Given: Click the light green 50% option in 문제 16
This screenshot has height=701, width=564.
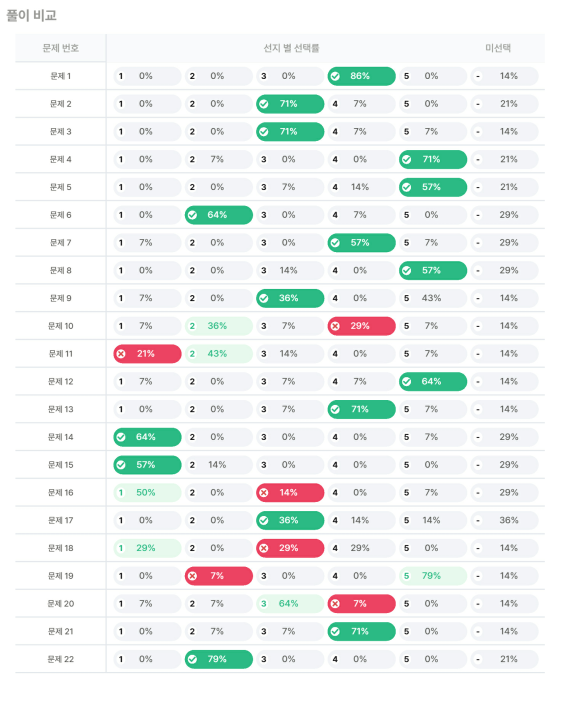Looking at the screenshot, I should click(x=147, y=493).
